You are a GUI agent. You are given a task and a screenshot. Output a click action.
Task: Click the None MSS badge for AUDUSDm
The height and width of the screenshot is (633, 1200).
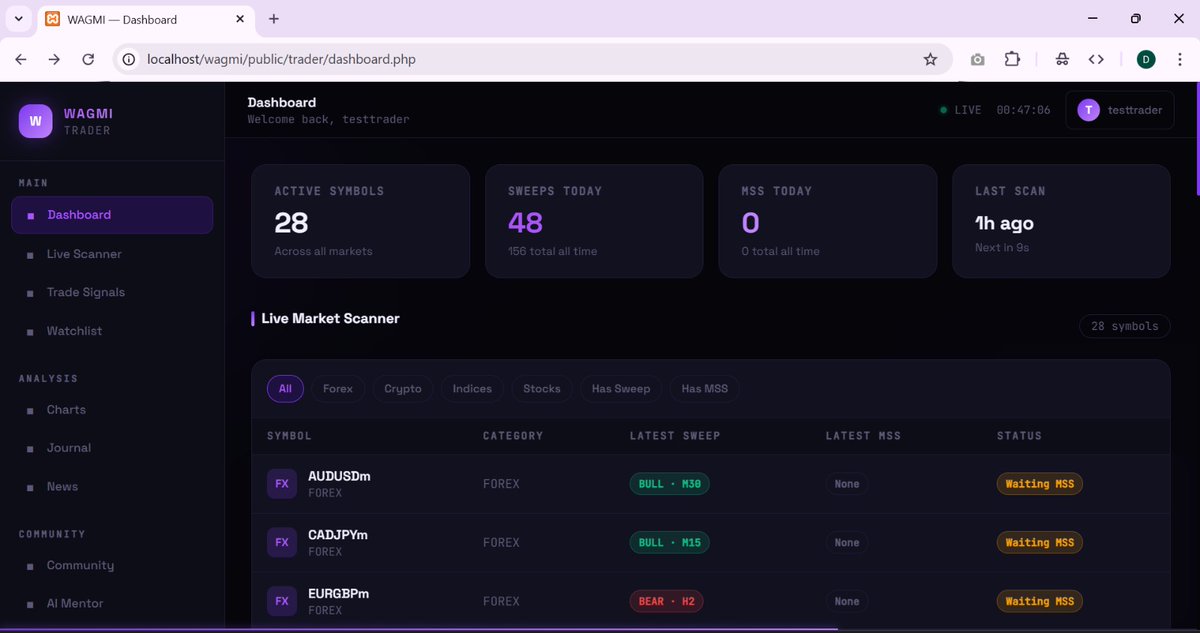[x=847, y=484]
